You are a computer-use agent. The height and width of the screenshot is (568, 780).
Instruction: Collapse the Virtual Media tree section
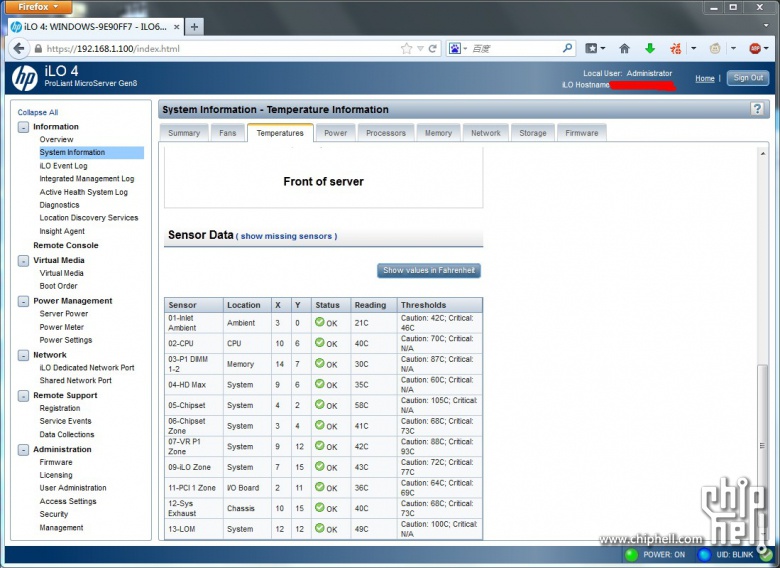tap(23, 261)
